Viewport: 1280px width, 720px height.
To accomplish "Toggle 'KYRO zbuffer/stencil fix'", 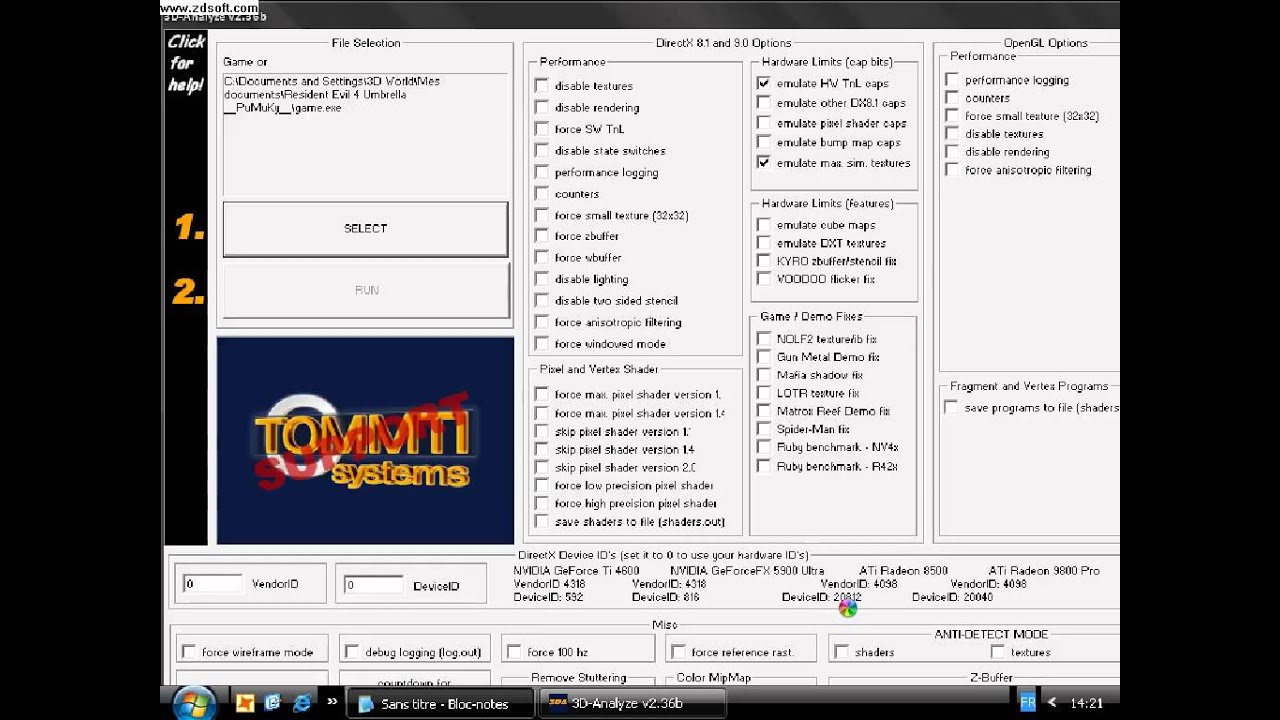I will click(x=764, y=261).
